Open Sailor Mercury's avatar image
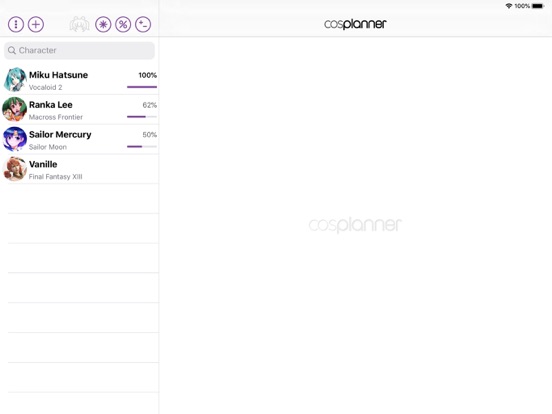 click(15, 139)
